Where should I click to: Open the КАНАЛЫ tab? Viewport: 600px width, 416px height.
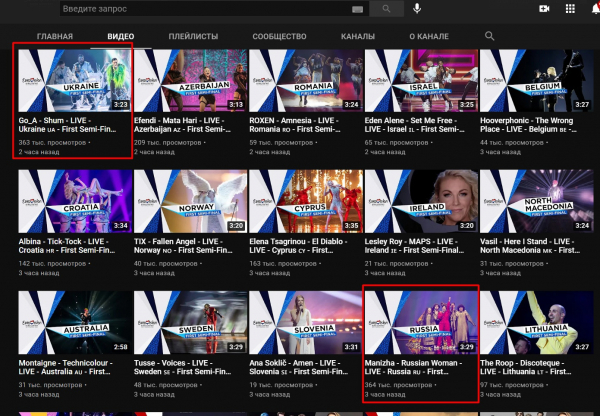tap(357, 36)
